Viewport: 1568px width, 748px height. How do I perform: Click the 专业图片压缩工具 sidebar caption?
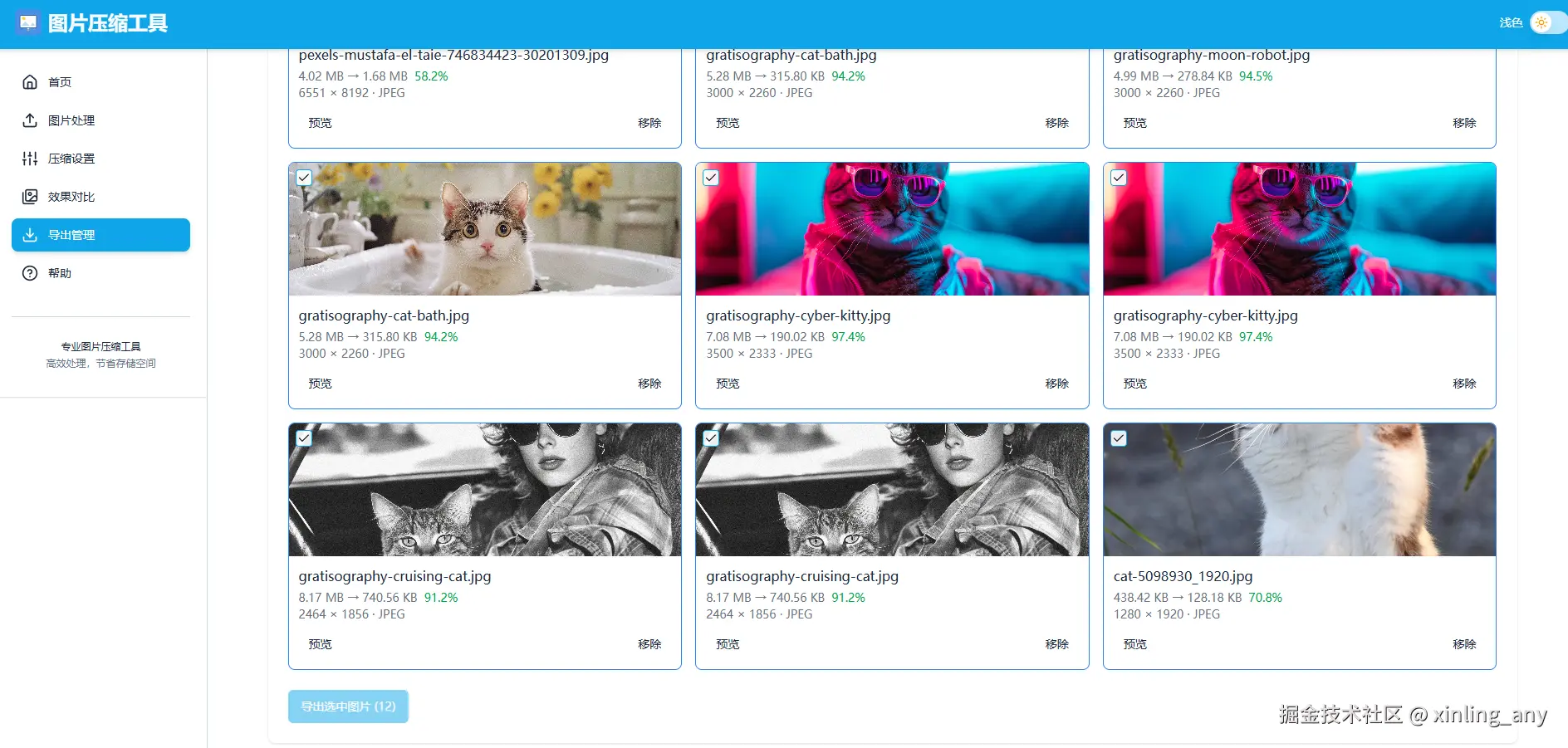(x=100, y=347)
